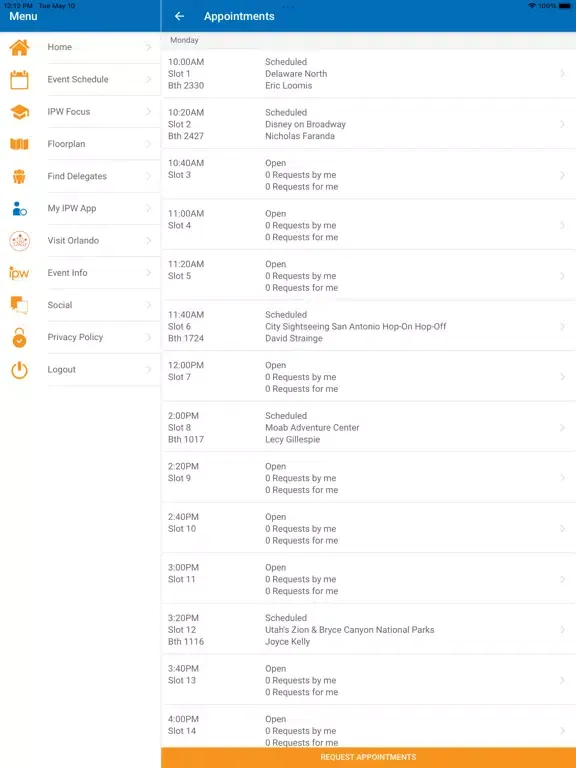Open the Home menu item
The height and width of the screenshot is (768, 576).
coord(80,48)
